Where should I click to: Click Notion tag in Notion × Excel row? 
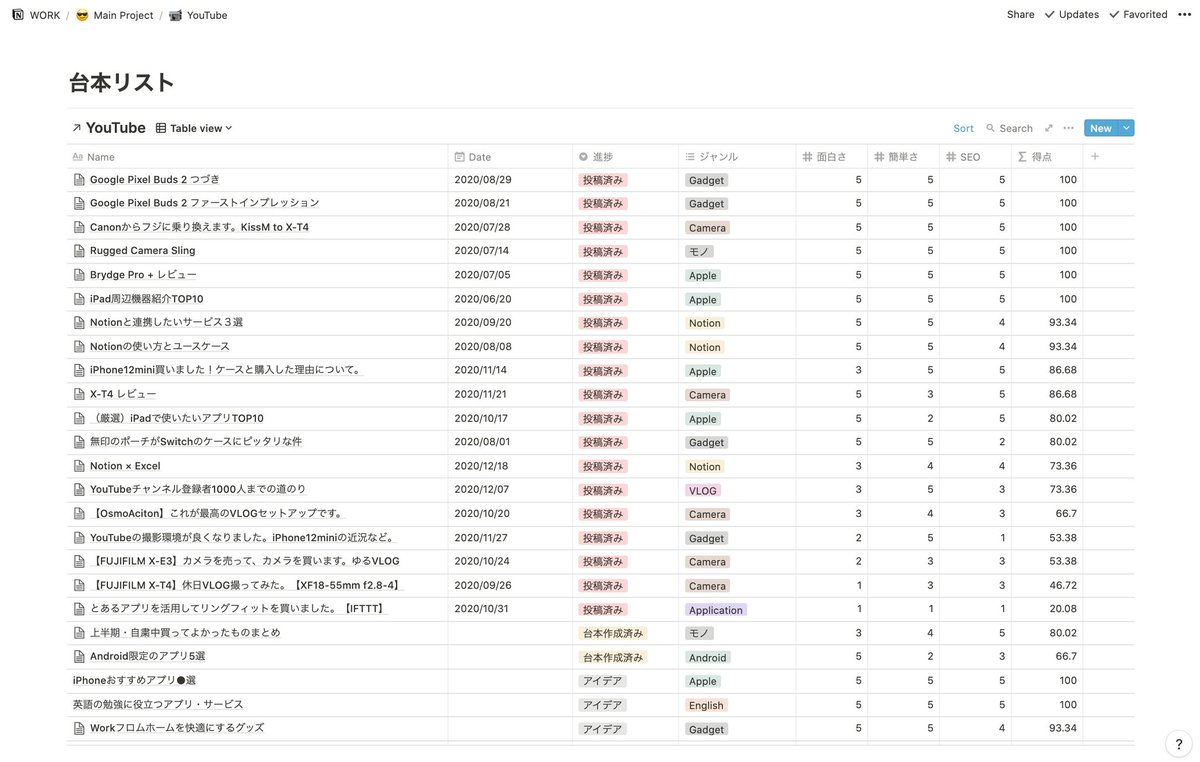pos(705,466)
